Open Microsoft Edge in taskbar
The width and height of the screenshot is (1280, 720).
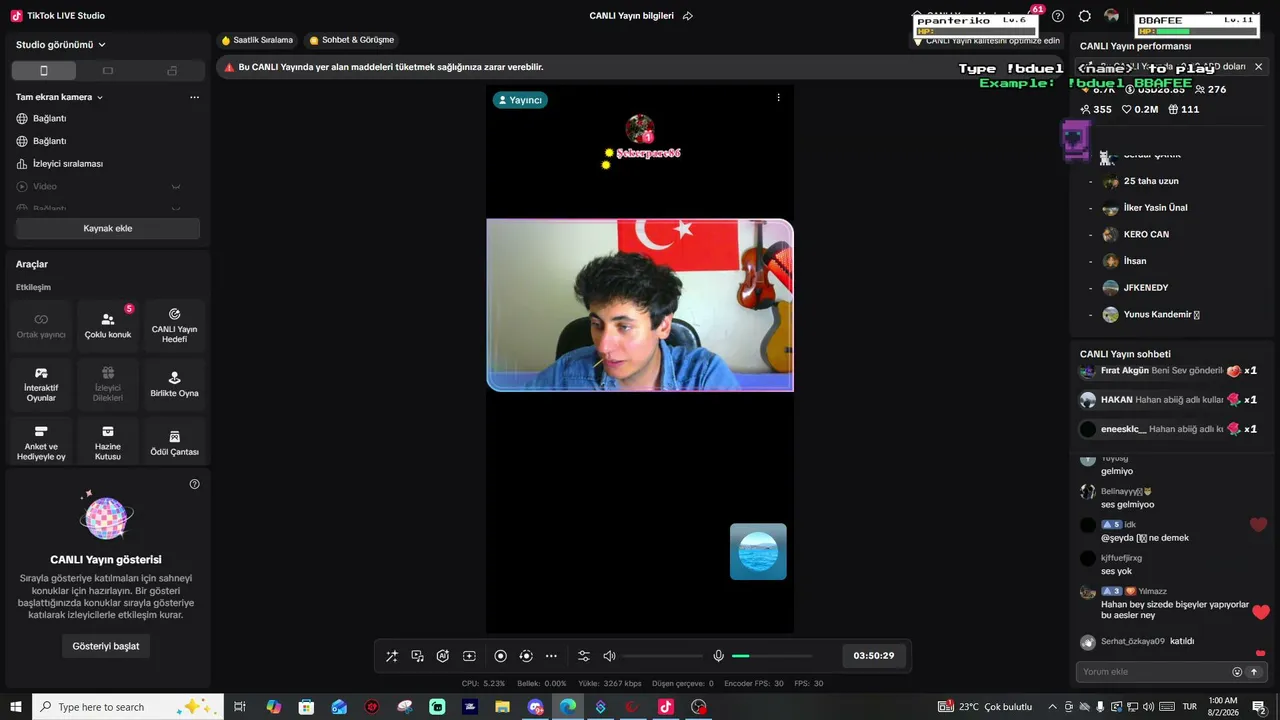coord(568,707)
